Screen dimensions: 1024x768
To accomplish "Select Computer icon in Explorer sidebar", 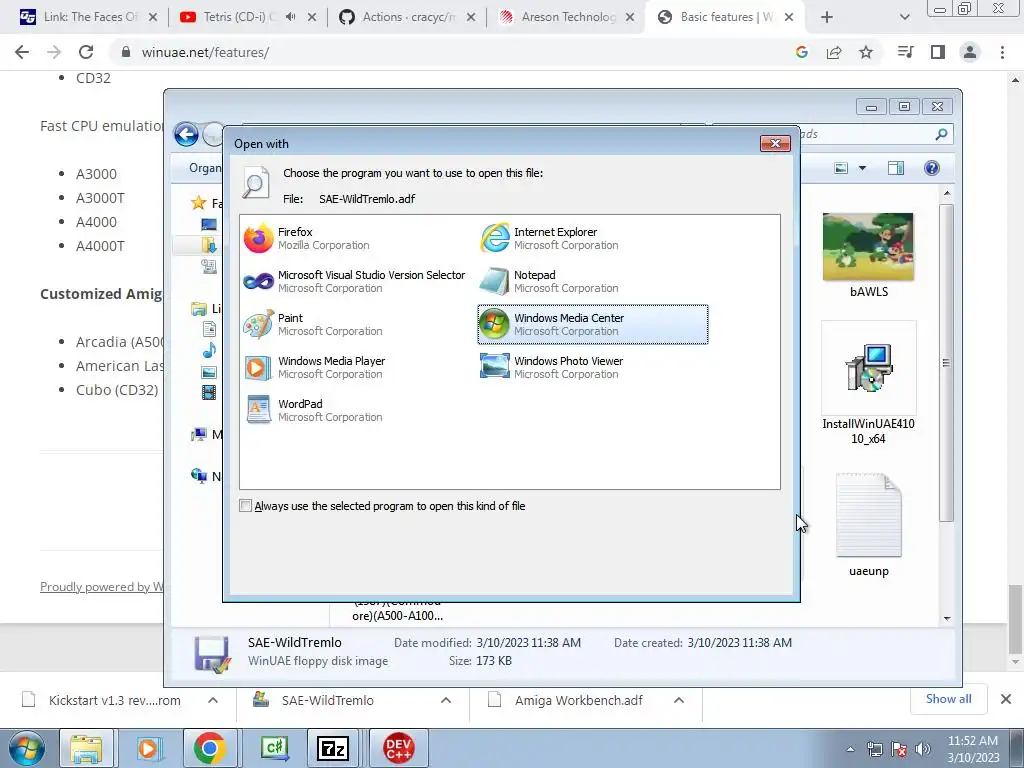I will [199, 434].
